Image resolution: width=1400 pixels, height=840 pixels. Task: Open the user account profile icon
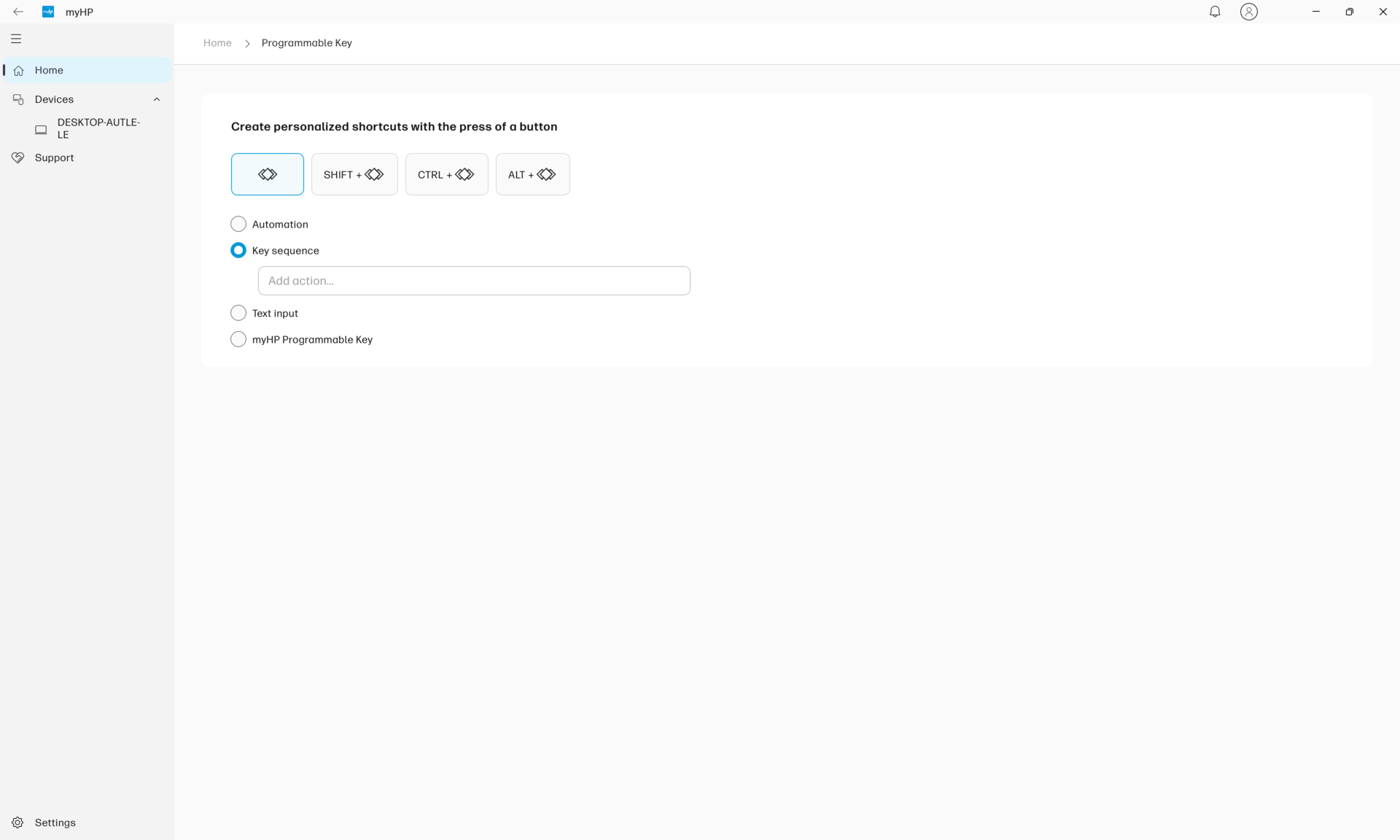[1248, 12]
